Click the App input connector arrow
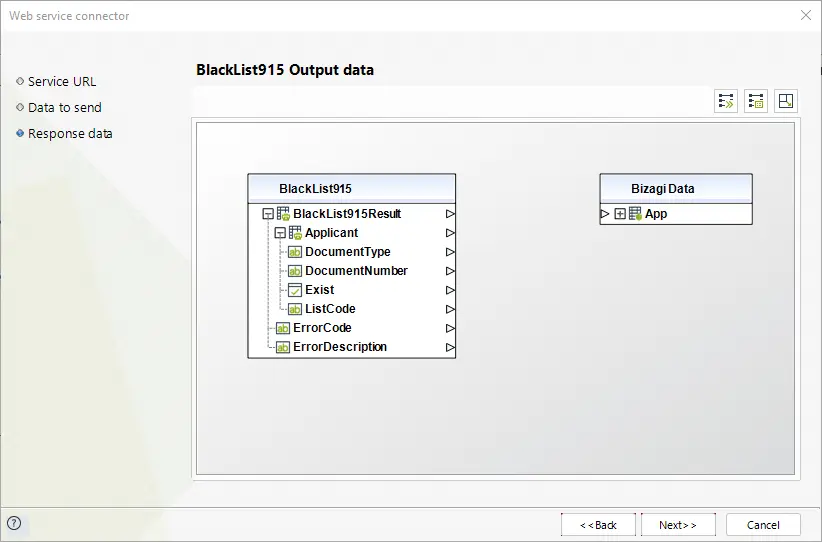822x542 pixels. [605, 214]
